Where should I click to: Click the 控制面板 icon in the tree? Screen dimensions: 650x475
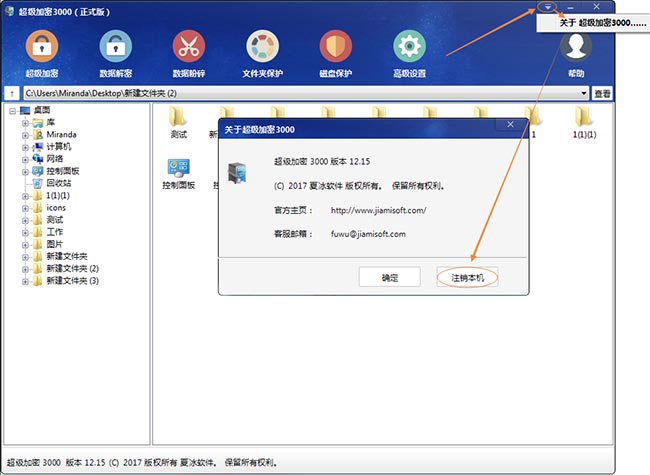click(38, 171)
